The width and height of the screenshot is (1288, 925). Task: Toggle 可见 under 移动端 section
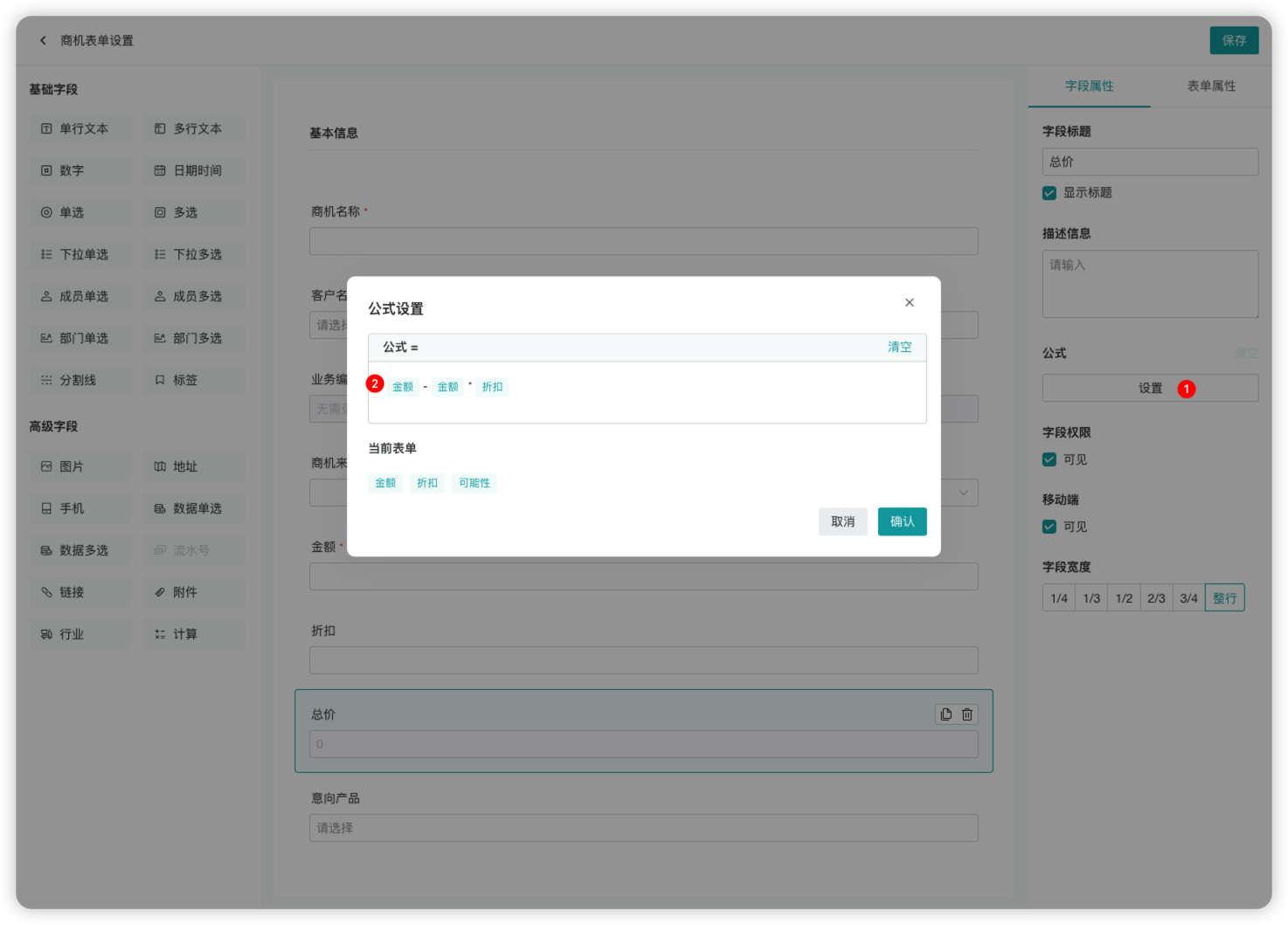tap(1049, 527)
